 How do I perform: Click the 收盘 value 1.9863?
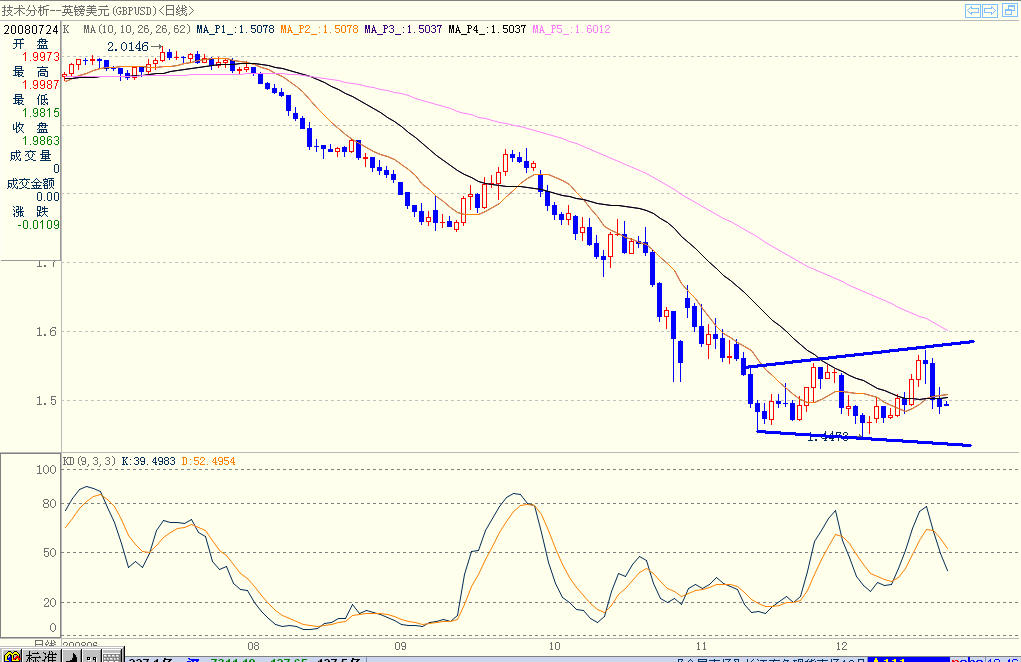40,141
